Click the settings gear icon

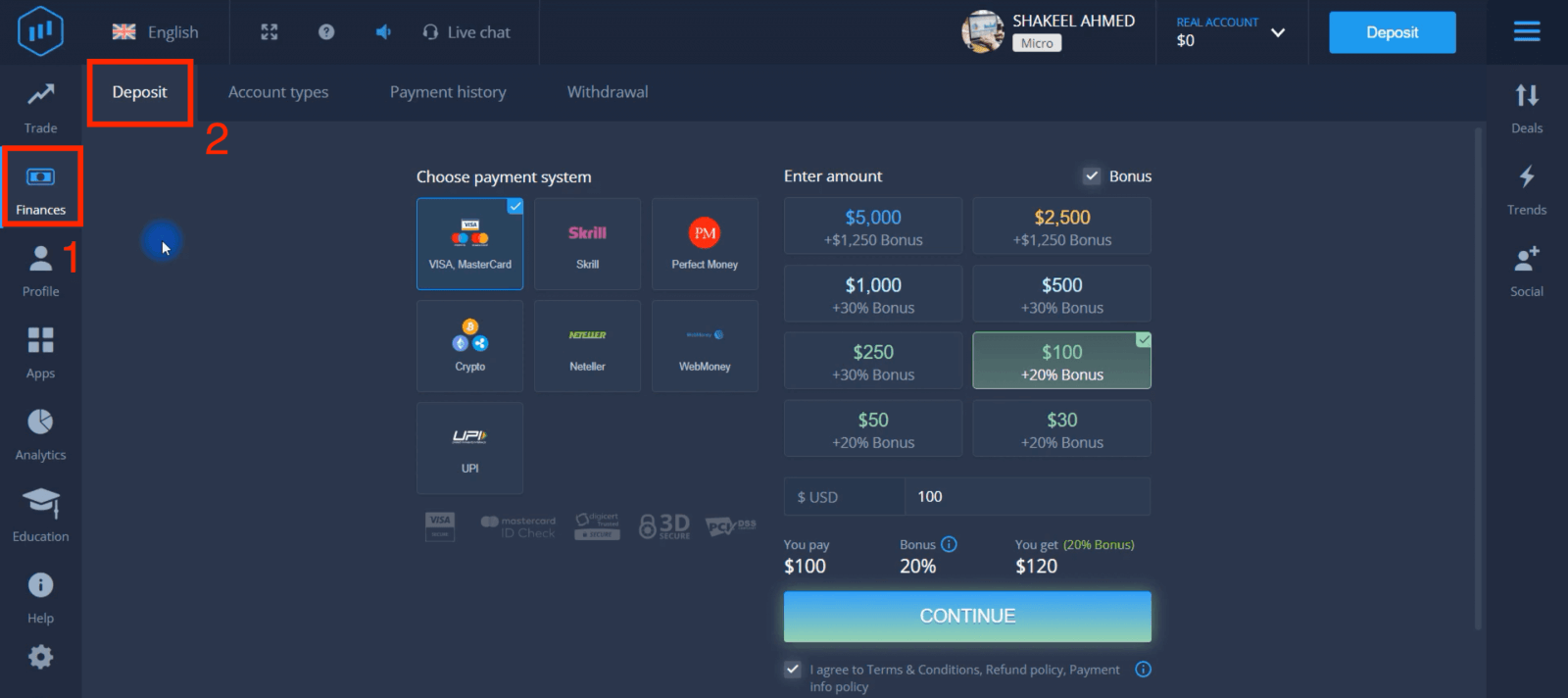(x=40, y=657)
